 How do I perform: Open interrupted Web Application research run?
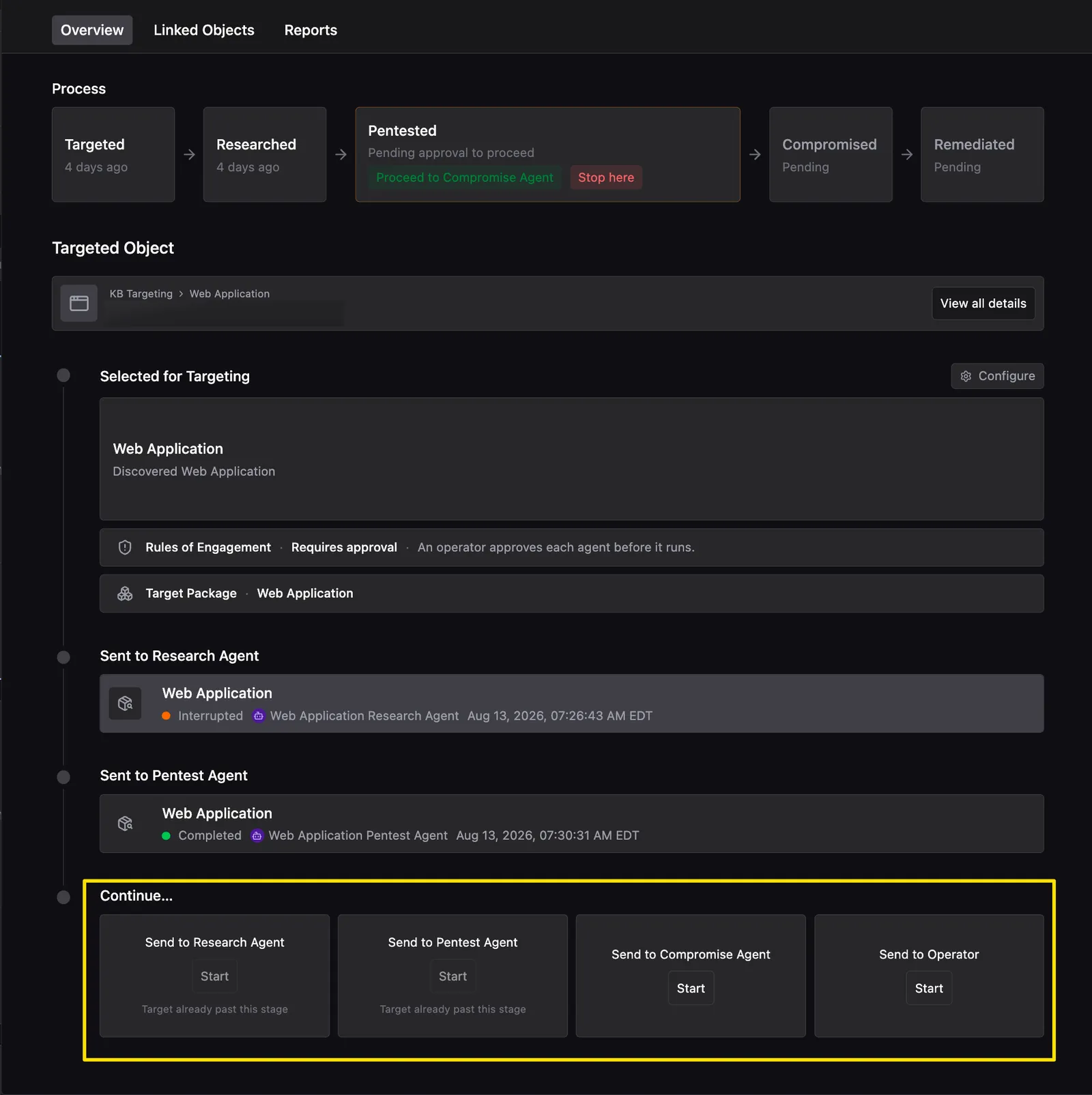point(571,703)
